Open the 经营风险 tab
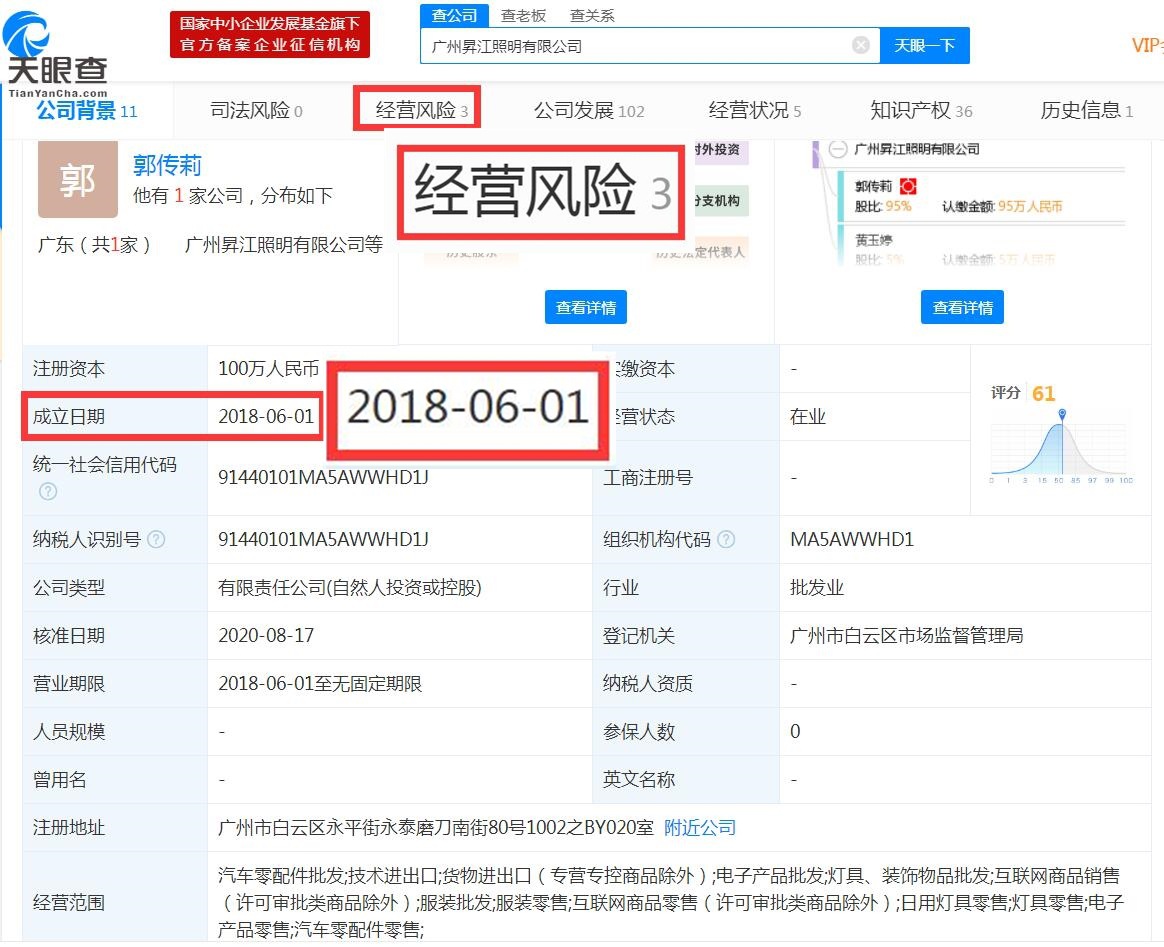The width and height of the screenshot is (1164, 947). click(x=417, y=111)
